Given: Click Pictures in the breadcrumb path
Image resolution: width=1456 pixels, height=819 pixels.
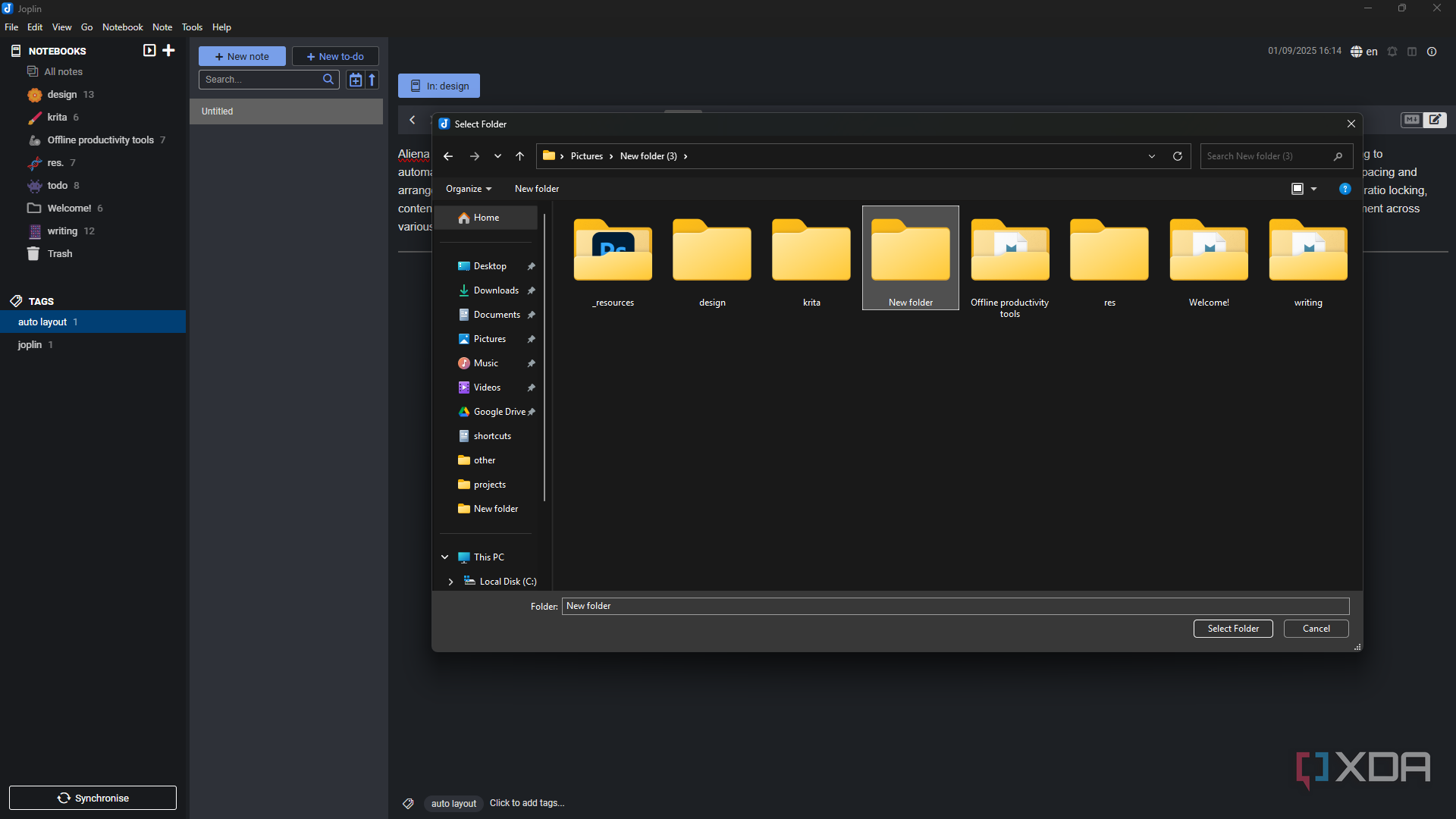Looking at the screenshot, I should (x=587, y=156).
